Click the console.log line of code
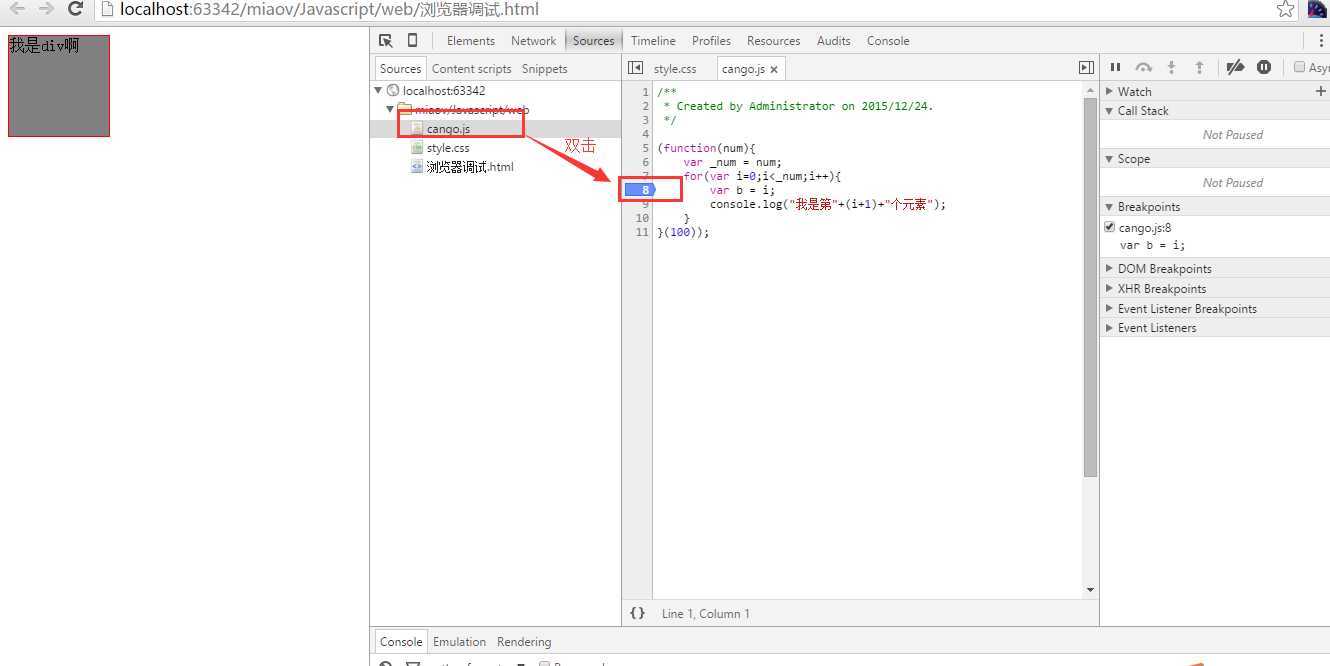This screenshot has width=1330, height=666. tap(827, 204)
